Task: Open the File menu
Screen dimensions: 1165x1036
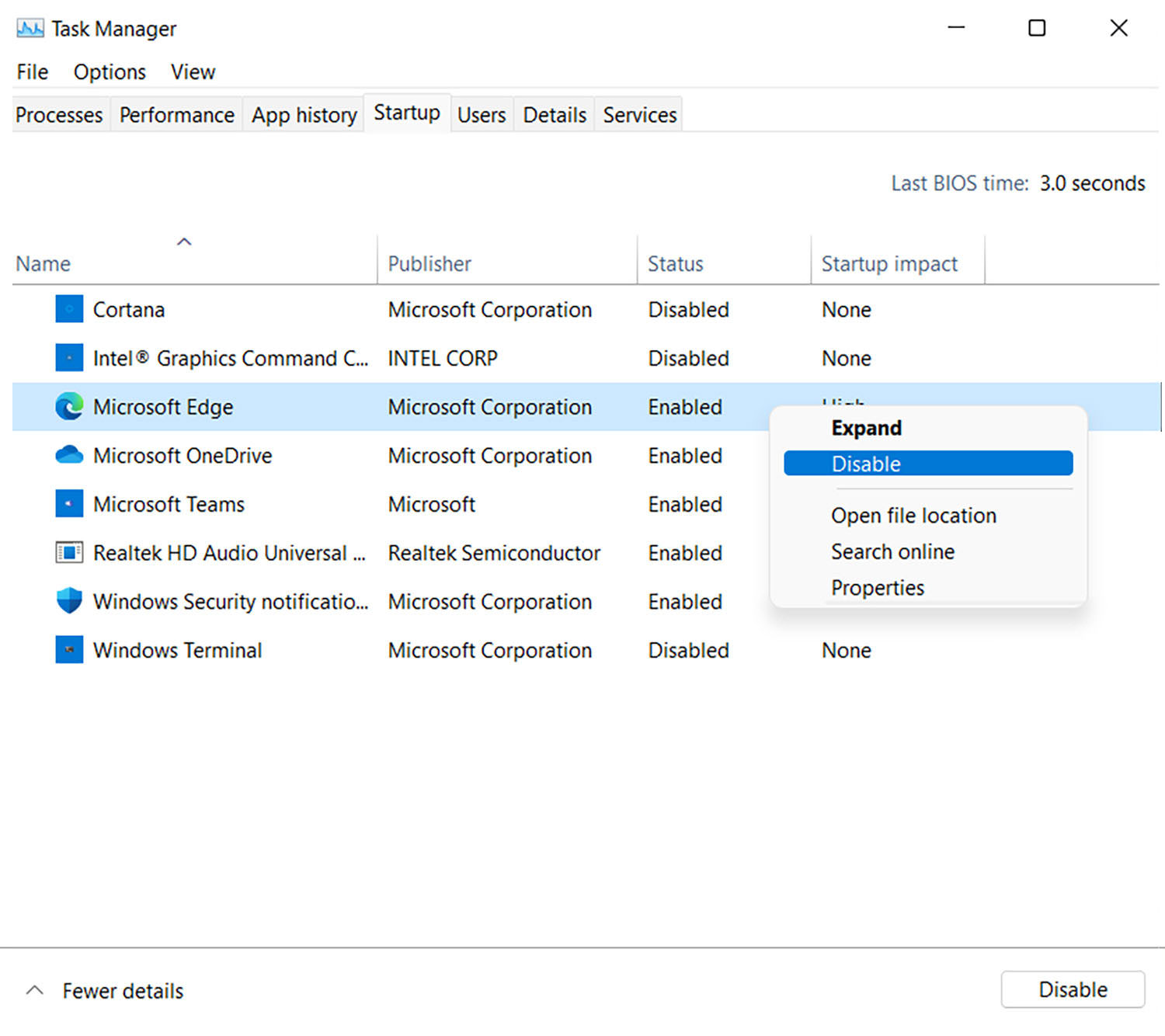Action: [33, 72]
